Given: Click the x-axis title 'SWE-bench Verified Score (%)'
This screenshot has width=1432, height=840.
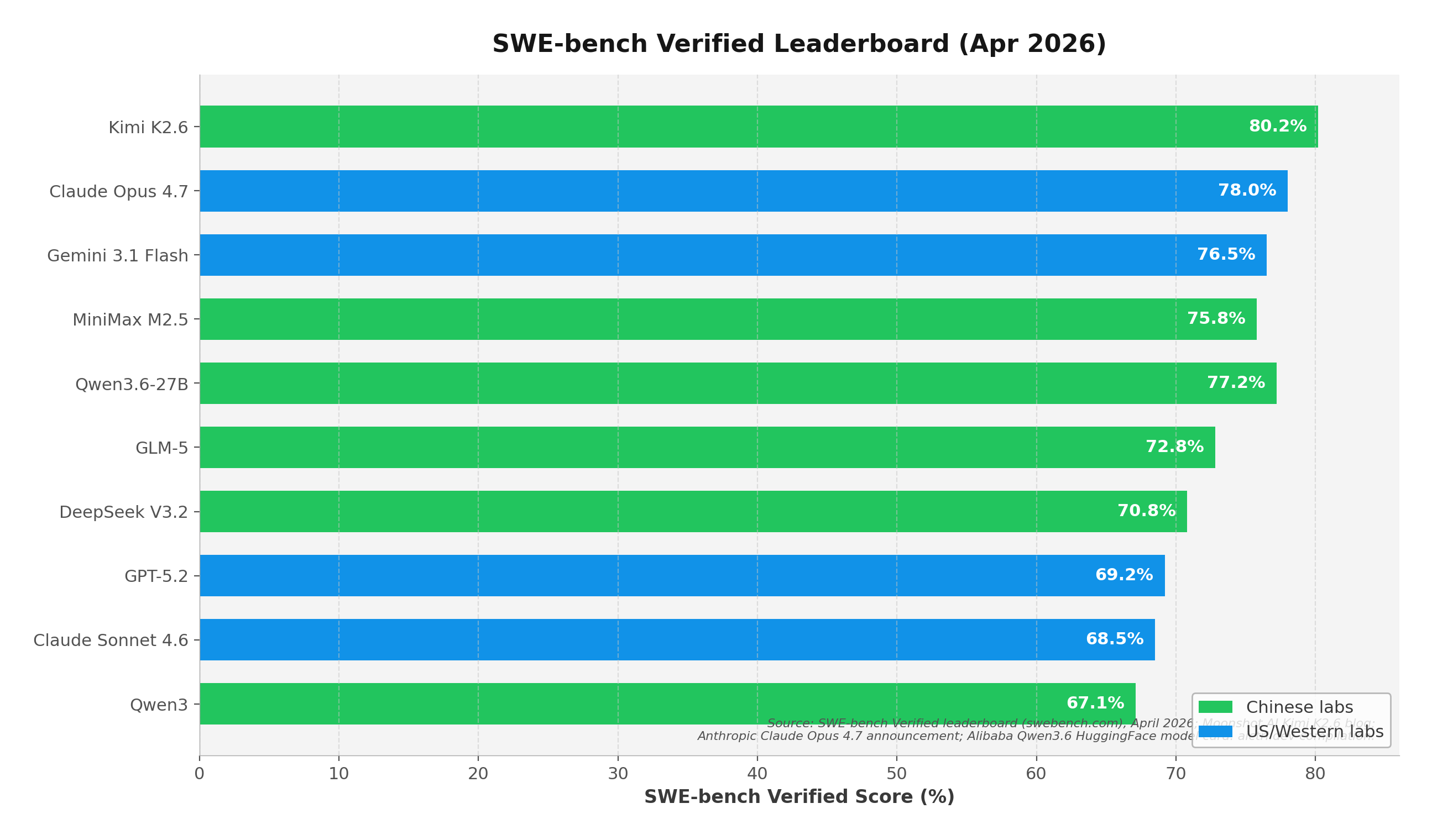Looking at the screenshot, I should 799,797.
